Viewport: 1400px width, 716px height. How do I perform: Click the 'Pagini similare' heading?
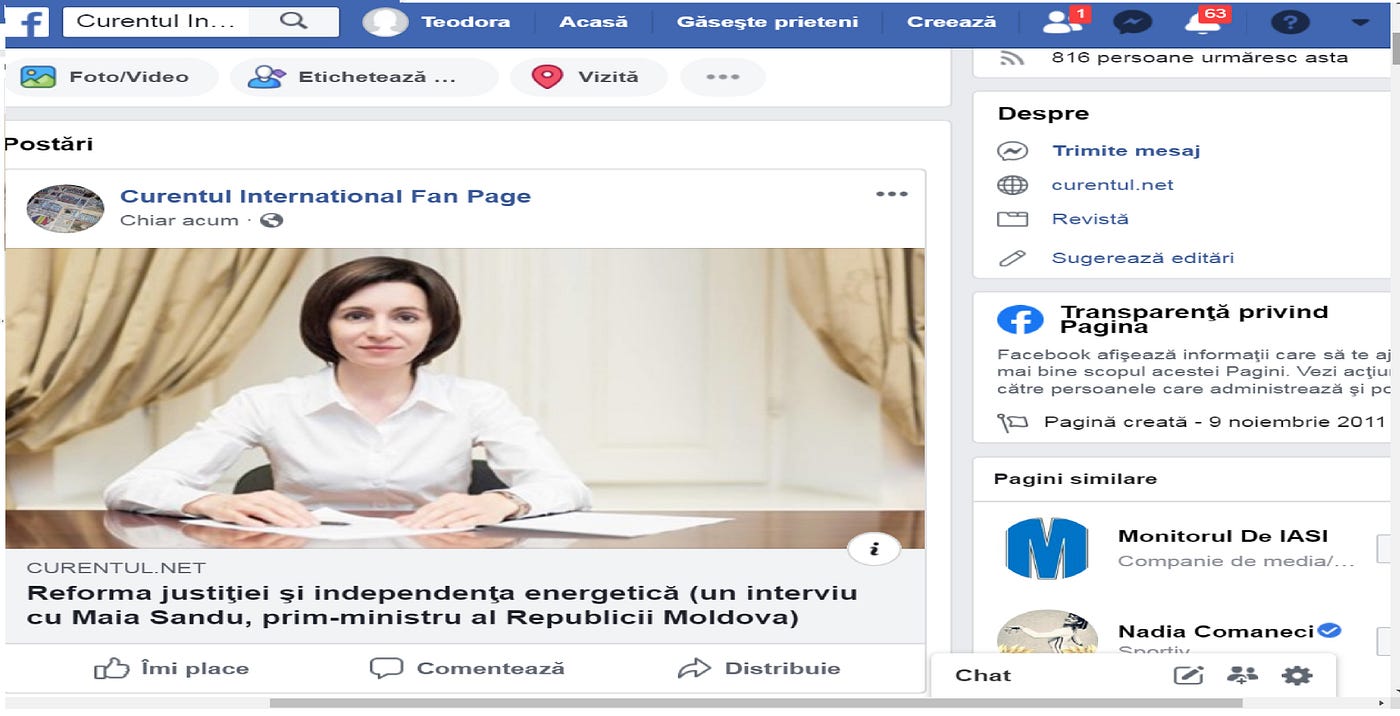[1075, 479]
